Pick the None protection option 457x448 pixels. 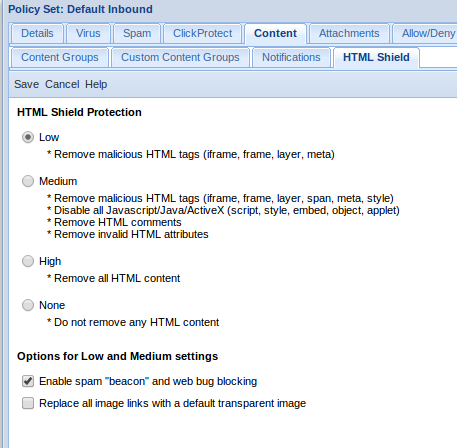click(28, 305)
